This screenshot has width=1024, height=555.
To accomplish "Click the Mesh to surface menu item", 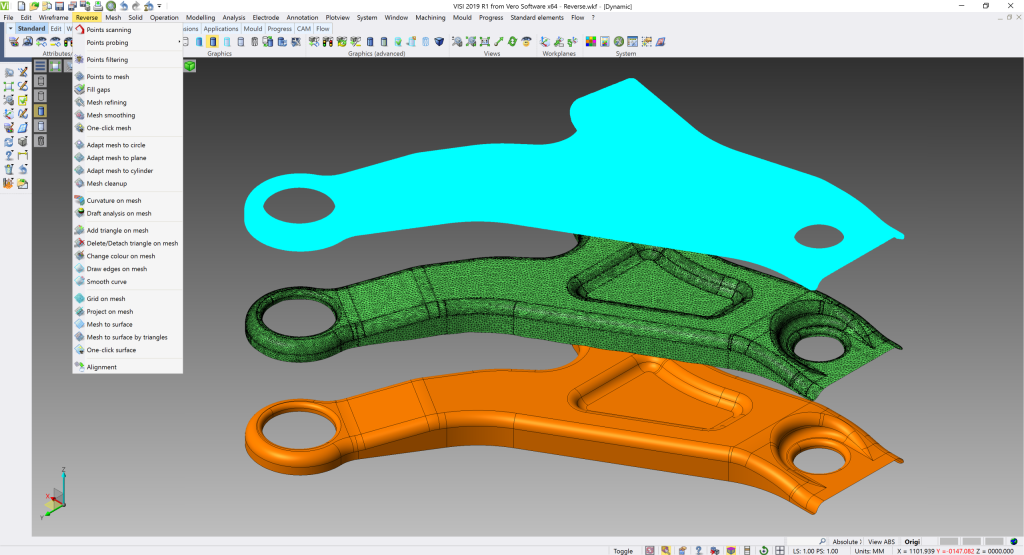I will click(x=111, y=324).
